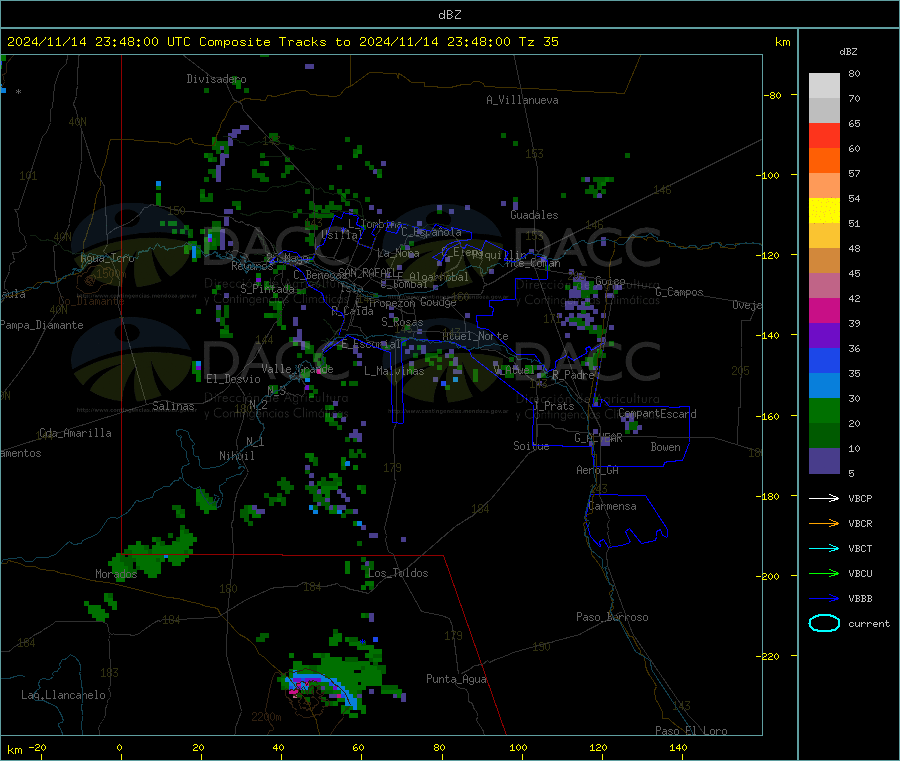Viewport: 900px width, 761px height.
Task: Click the 60 km x-axis tick label
Action: pyautogui.click(x=358, y=748)
